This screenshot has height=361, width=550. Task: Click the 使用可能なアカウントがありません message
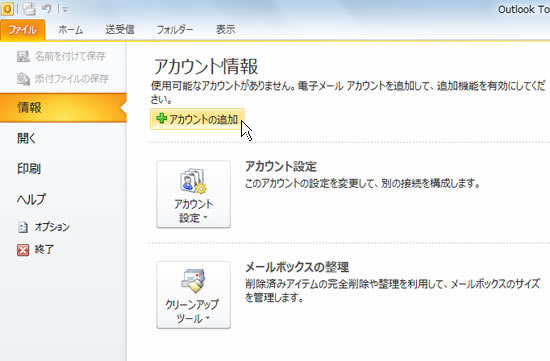(348, 92)
